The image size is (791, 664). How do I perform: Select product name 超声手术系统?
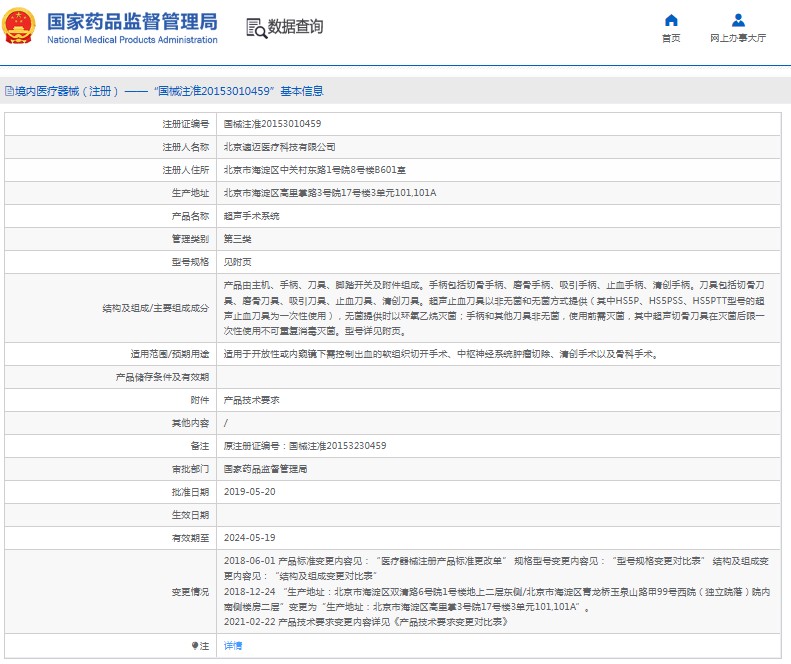(x=251, y=216)
